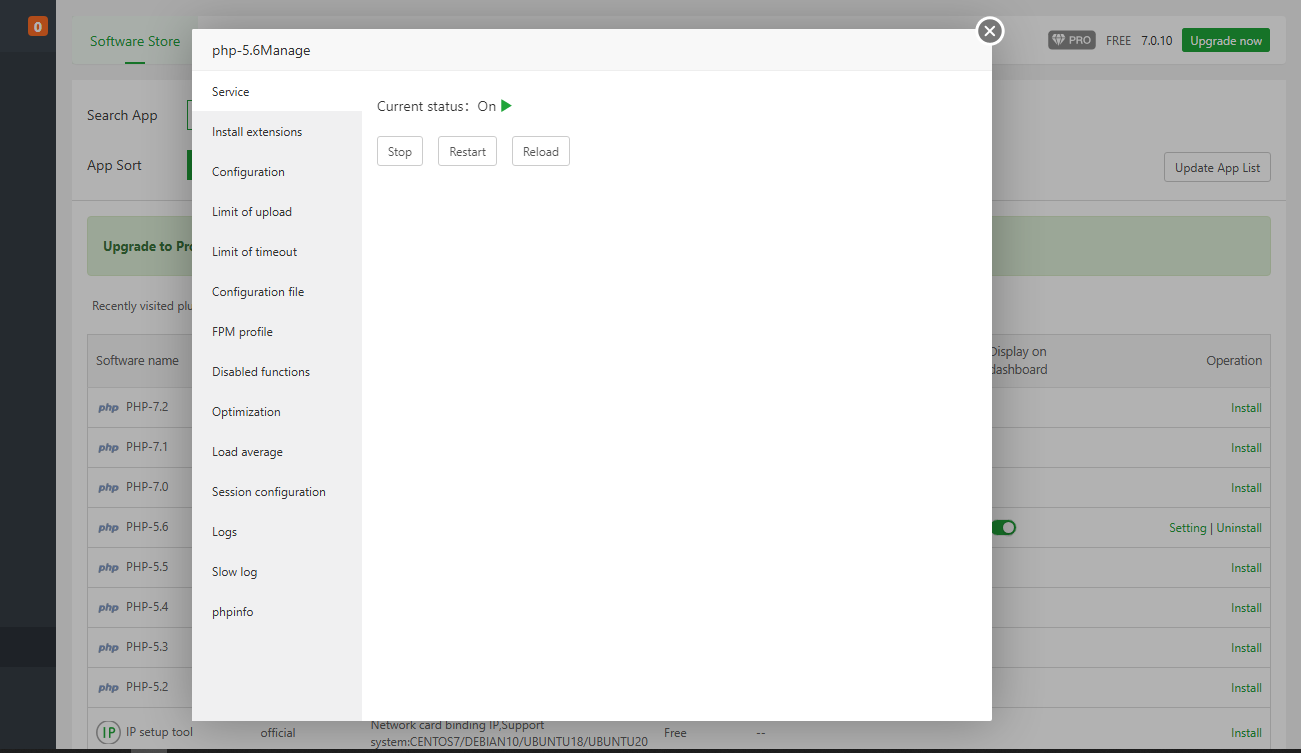Image resolution: width=1301 pixels, height=753 pixels.
Task: Click Install for PHP-5.3
Action: point(1246,648)
